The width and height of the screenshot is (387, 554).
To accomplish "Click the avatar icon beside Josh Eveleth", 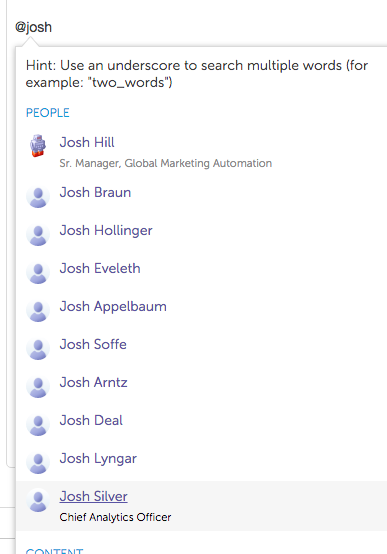I will point(38,272).
